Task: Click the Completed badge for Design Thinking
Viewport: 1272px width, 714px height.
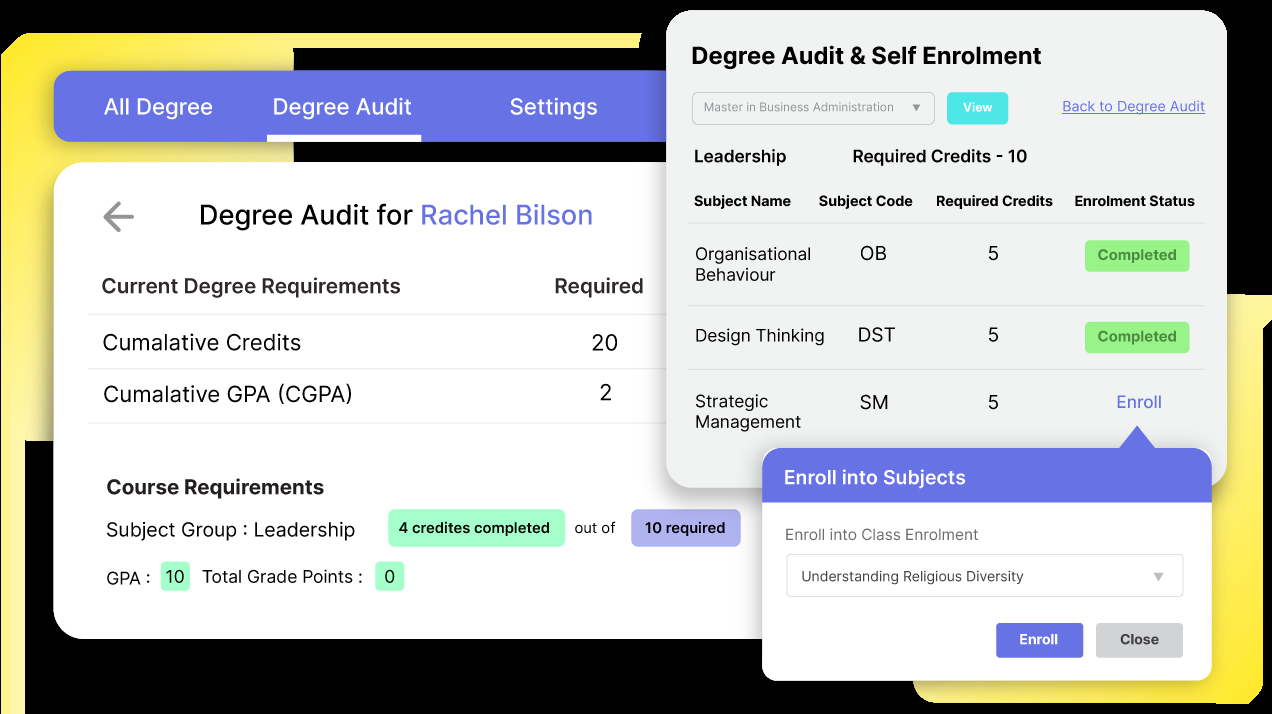Action: pos(1137,337)
